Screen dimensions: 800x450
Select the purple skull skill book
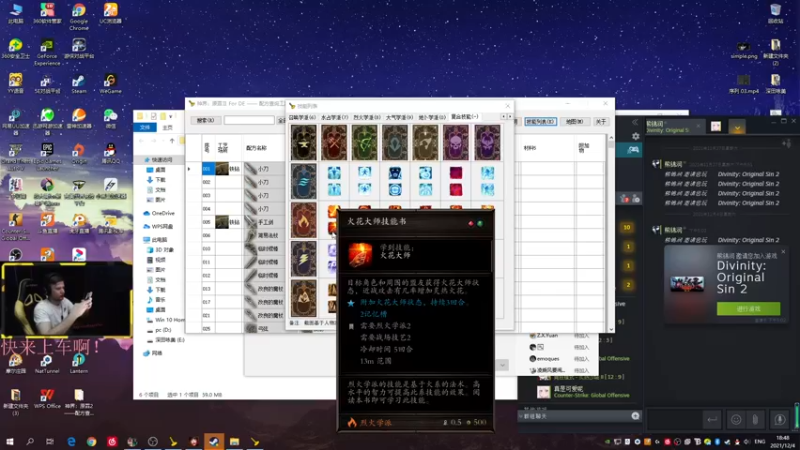456,142
